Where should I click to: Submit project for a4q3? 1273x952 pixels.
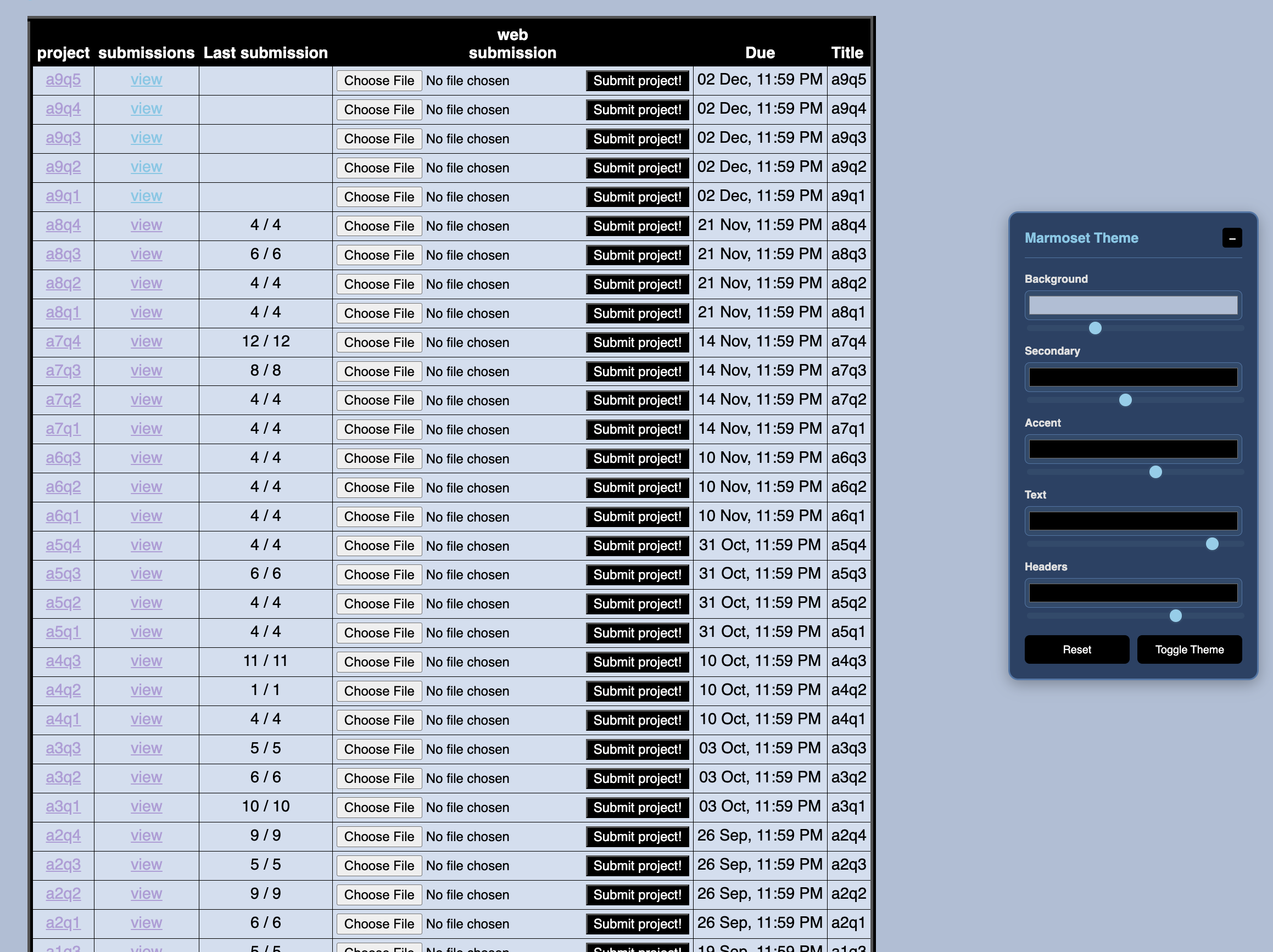(637, 662)
